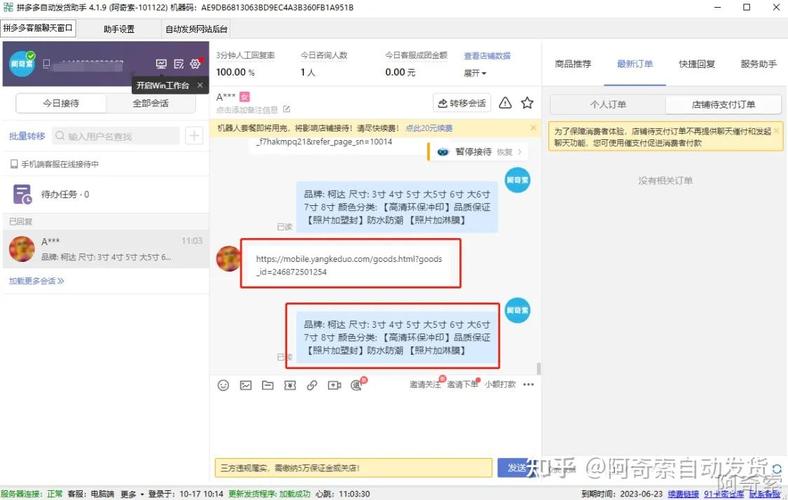The image size is (788, 500).
Task: Click 续费链接 link in status bar
Action: 683,494
